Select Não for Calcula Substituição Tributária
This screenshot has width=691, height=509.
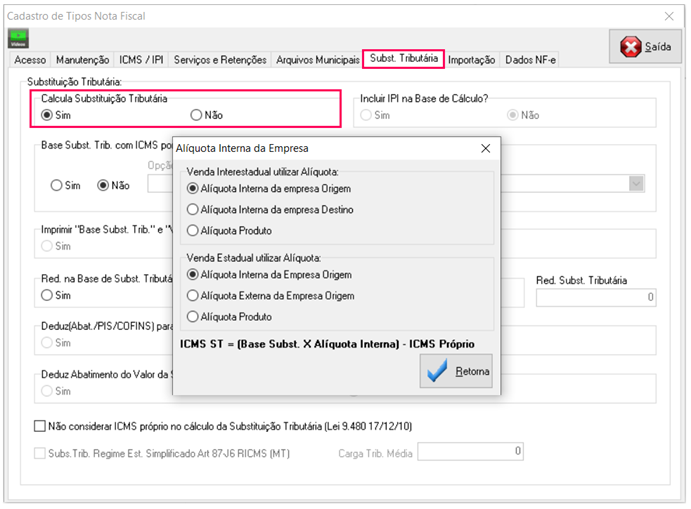coord(196,115)
